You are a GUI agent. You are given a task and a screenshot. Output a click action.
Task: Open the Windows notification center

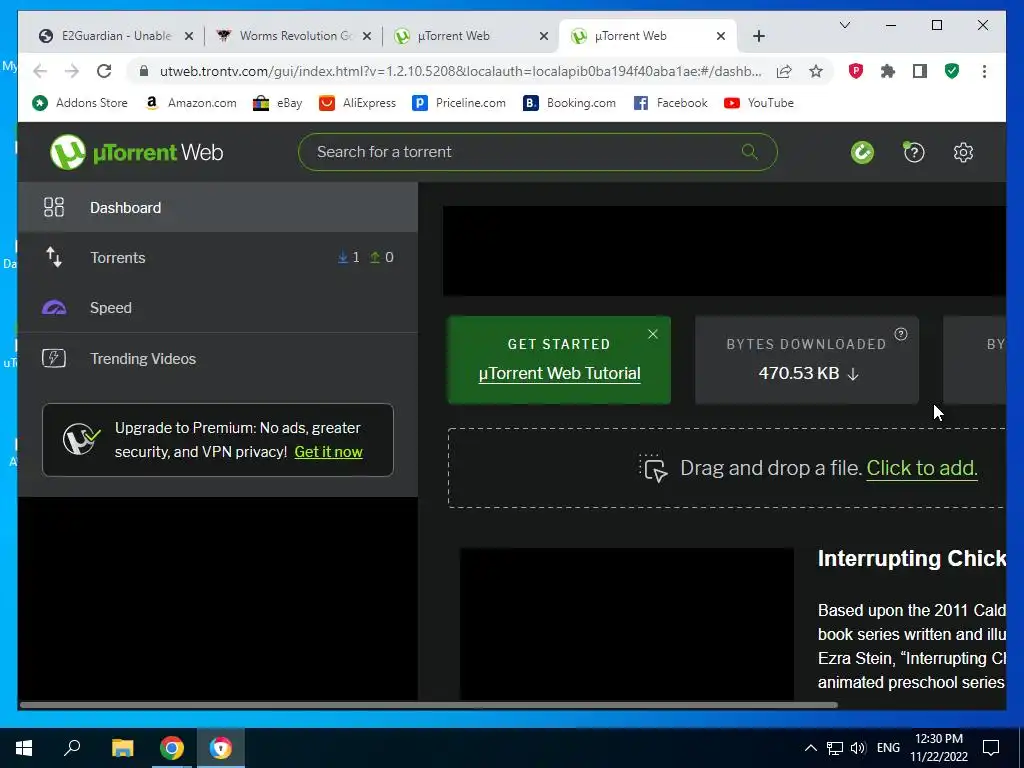991,748
